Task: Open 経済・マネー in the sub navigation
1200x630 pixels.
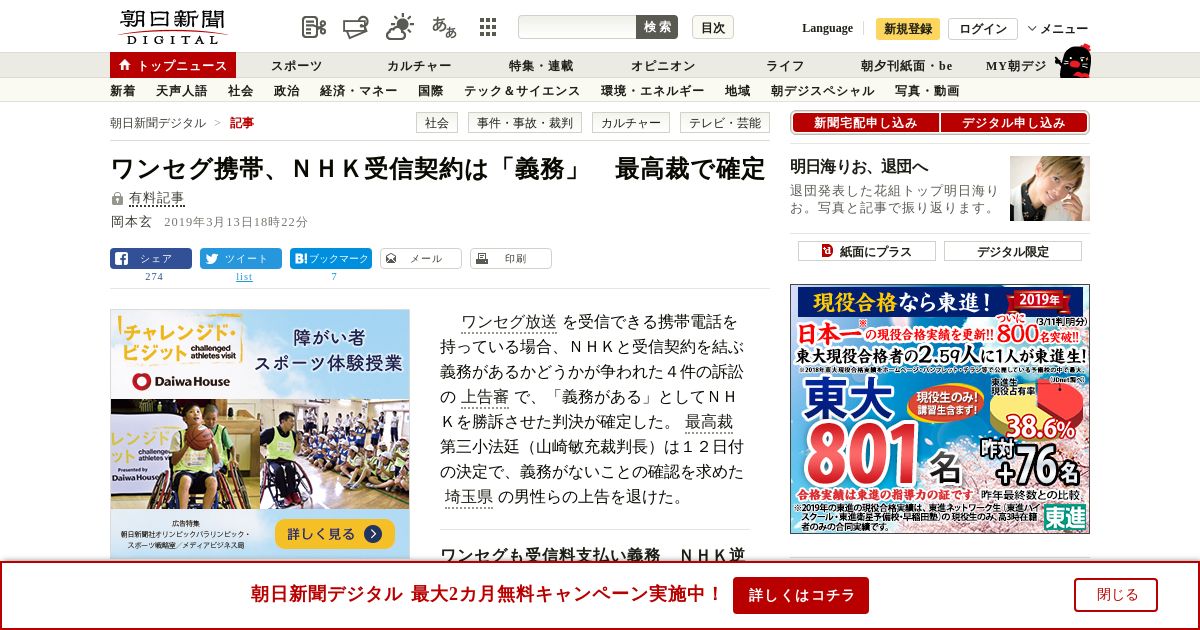Action: click(x=359, y=90)
